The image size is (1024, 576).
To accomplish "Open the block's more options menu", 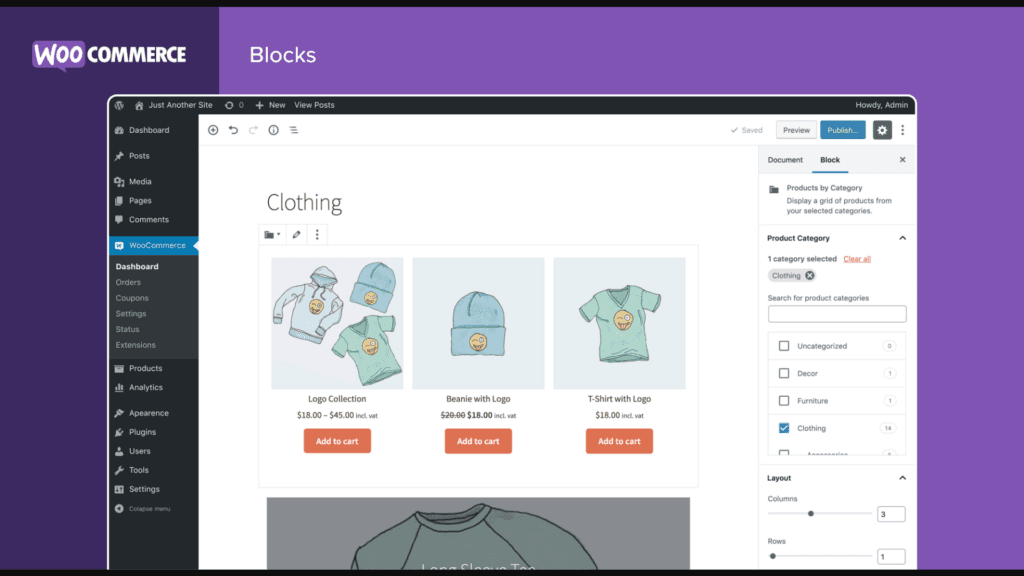I will point(317,234).
